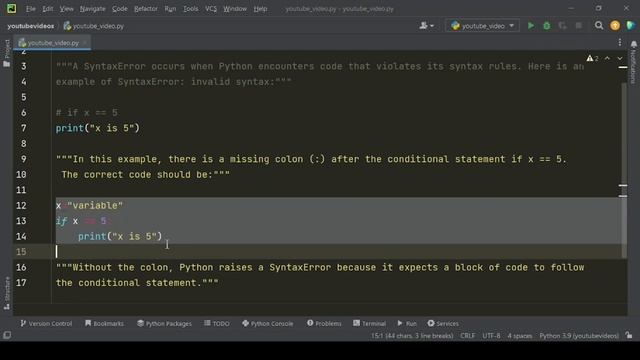Open Problems tool window

324,323
